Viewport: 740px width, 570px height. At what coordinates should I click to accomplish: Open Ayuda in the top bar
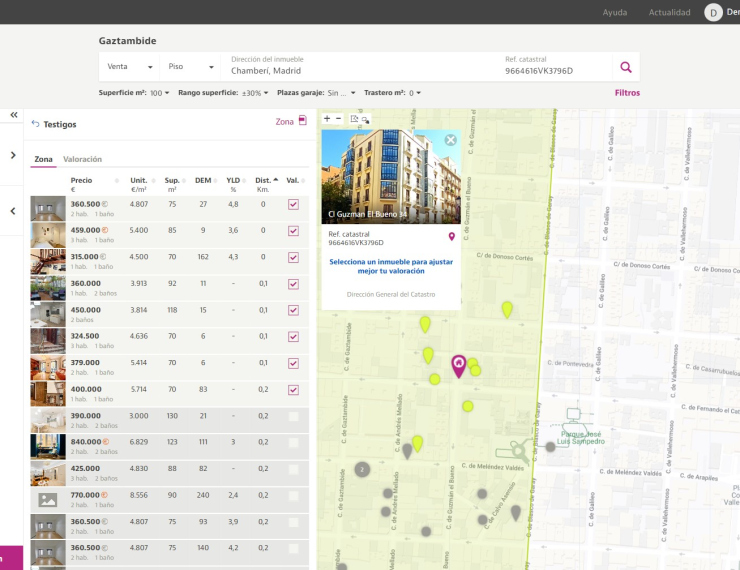coord(615,12)
